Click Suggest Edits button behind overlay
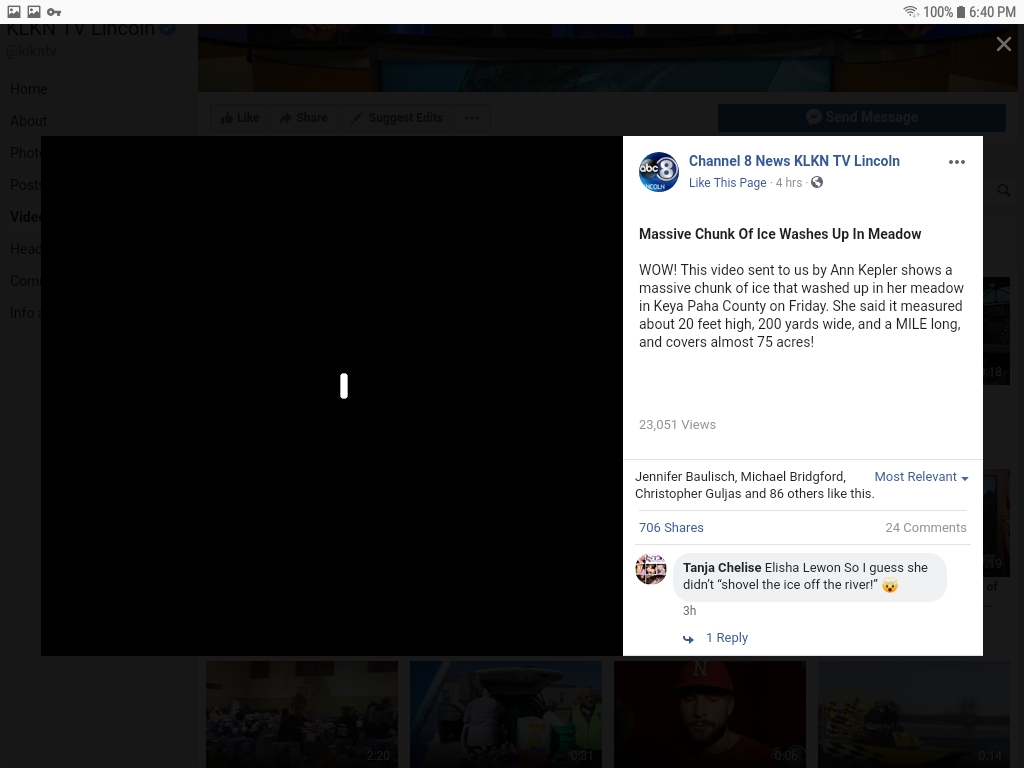This screenshot has height=768, width=1024. pos(396,118)
